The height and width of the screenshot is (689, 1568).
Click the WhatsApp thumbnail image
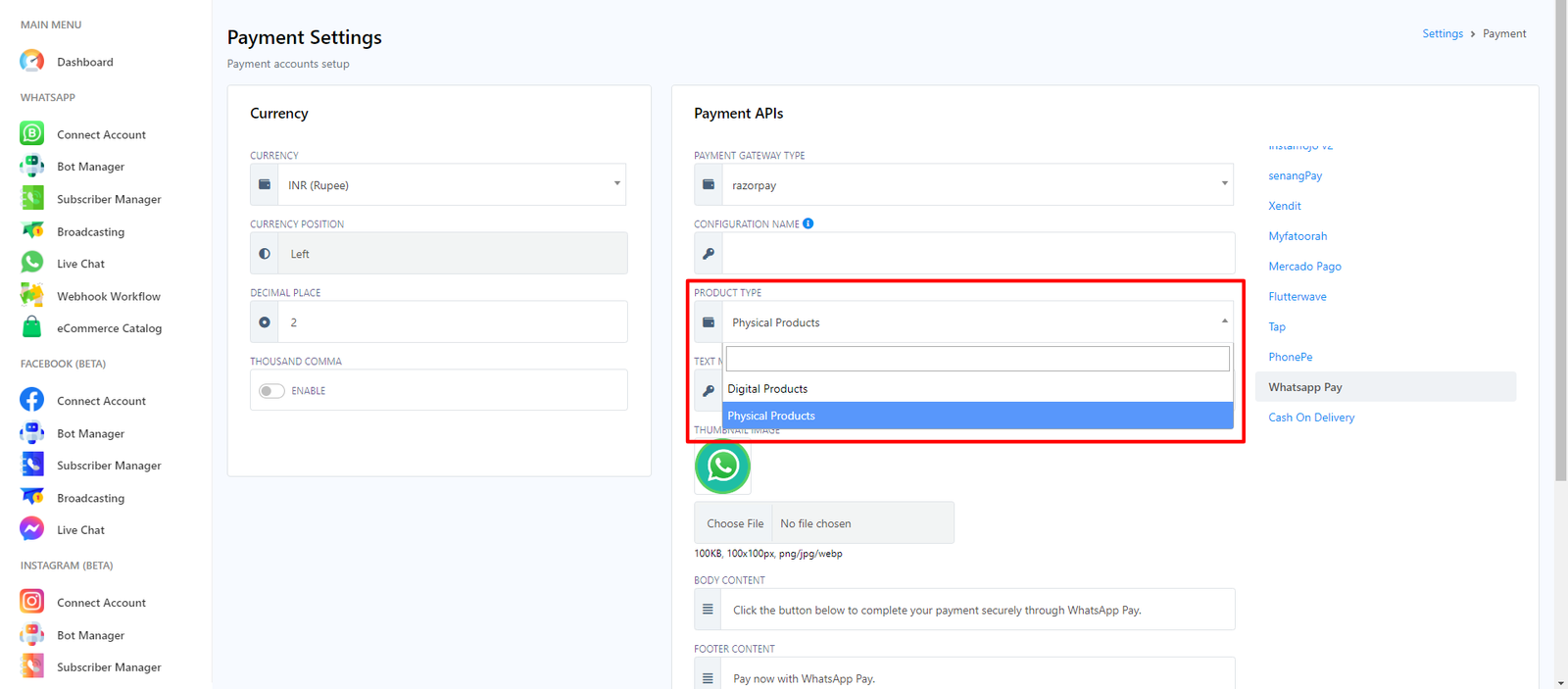click(x=722, y=466)
